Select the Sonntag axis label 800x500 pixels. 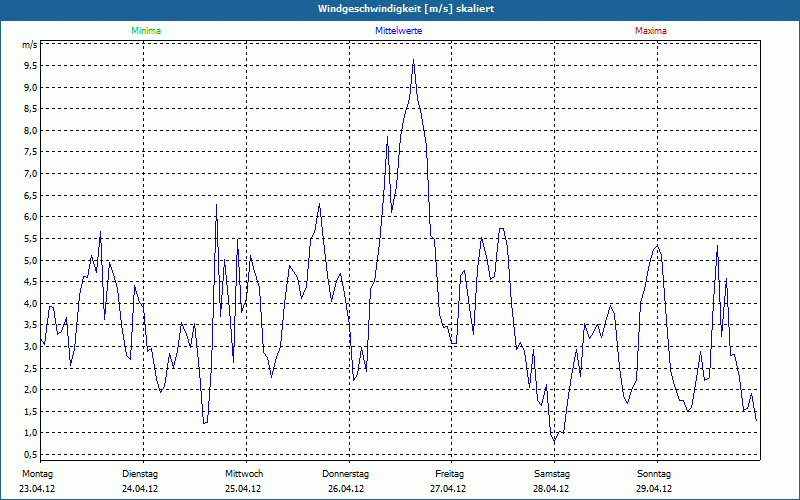coord(654,474)
